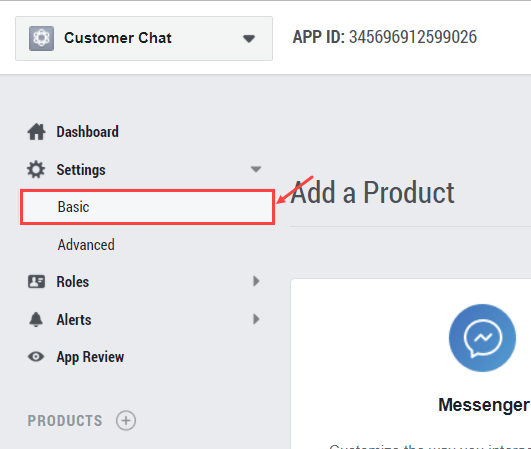Click the Settings gear icon
This screenshot has height=449, width=531.
(36, 170)
